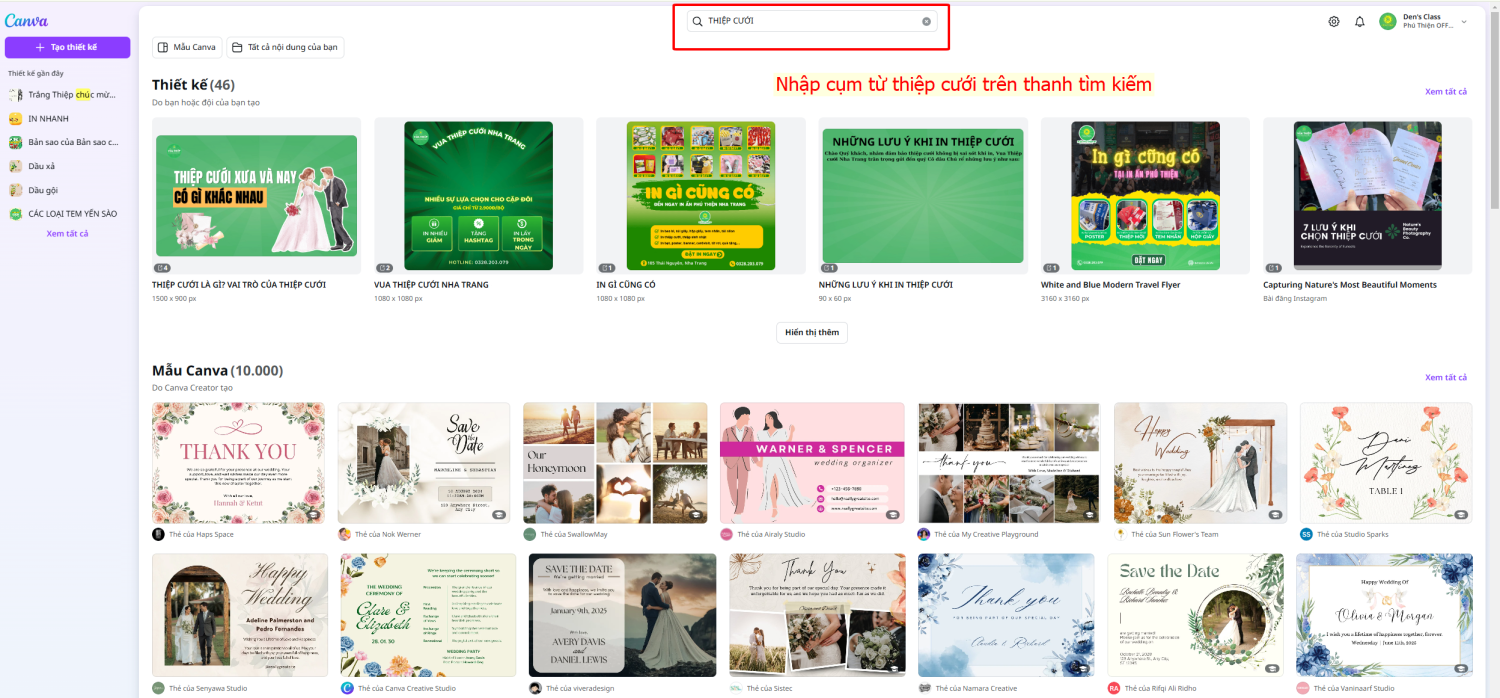Click Capturing Nature's Most Beautiful Moments title

(1350, 285)
